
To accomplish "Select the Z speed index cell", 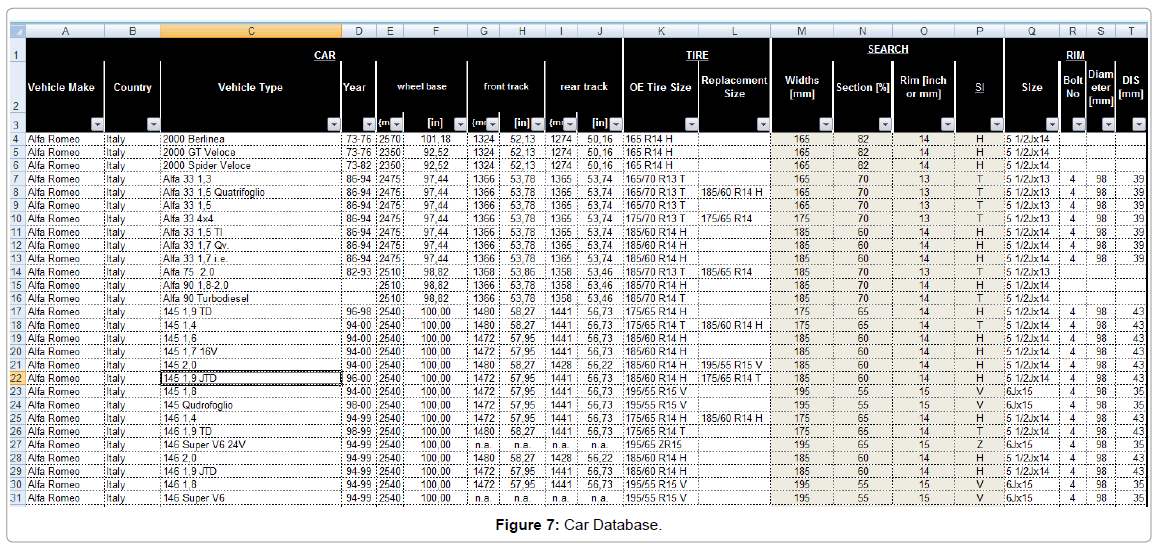I will click(979, 444).
